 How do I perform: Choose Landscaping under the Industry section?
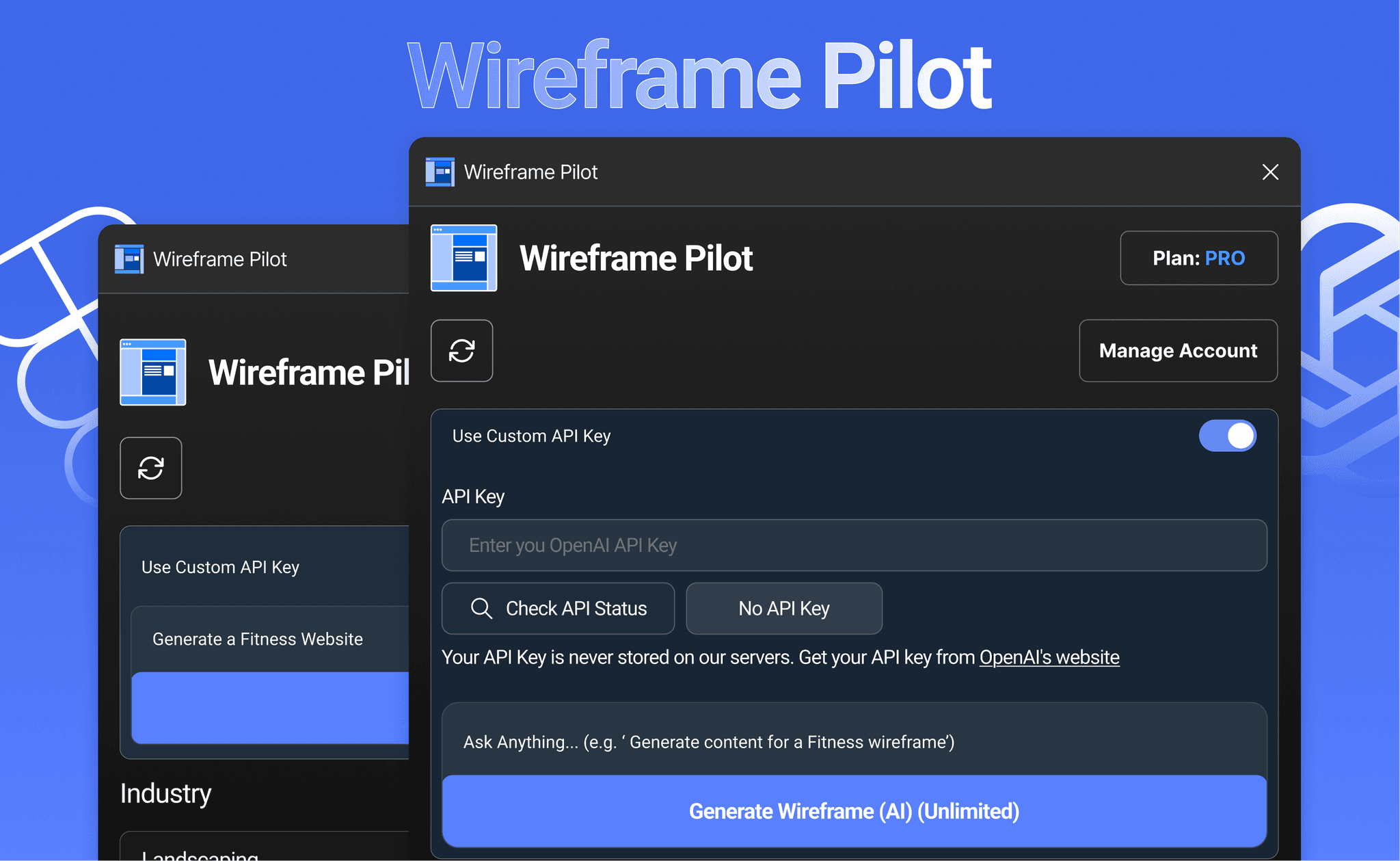click(198, 853)
